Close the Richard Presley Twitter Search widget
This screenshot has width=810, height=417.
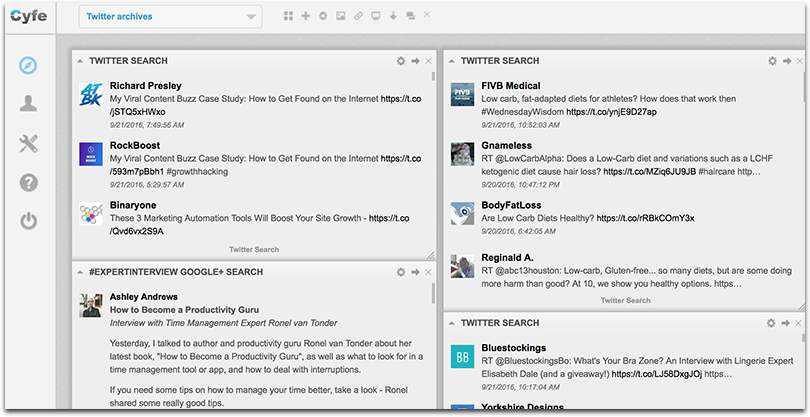click(428, 61)
